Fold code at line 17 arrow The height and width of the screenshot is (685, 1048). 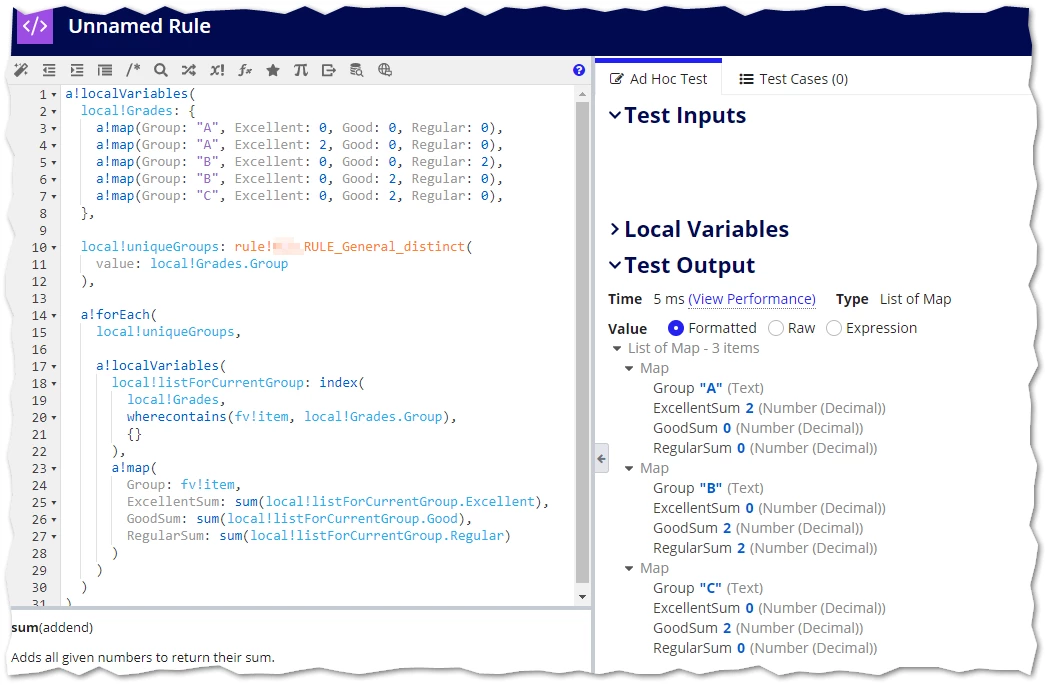tap(54, 367)
